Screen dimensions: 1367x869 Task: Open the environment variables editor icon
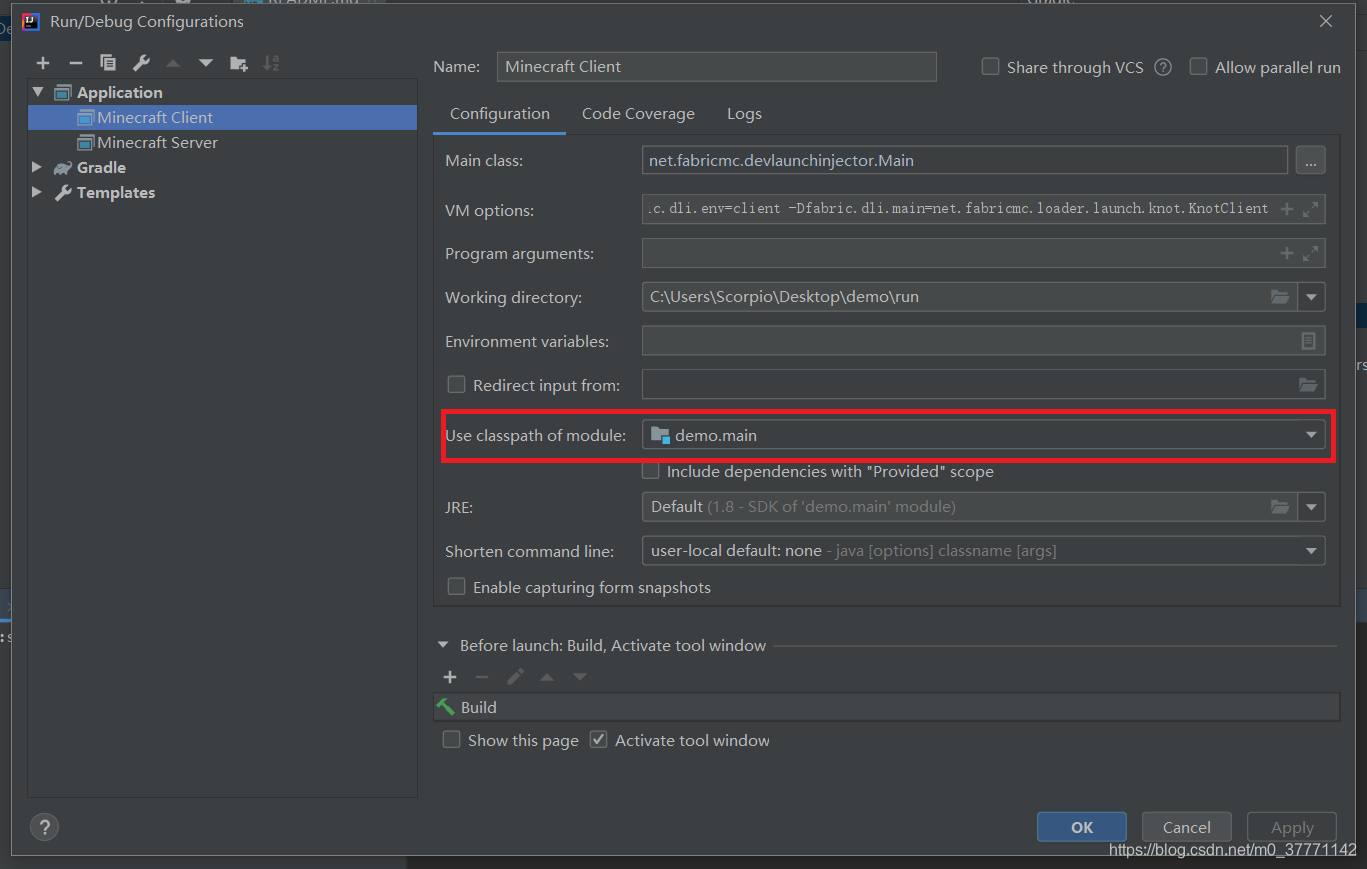[1308, 341]
